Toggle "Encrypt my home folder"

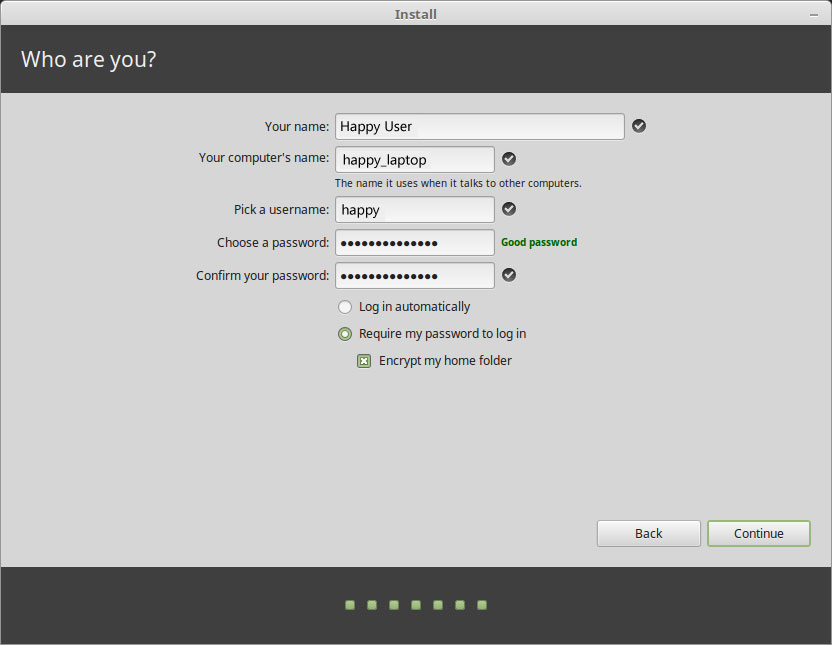(364, 361)
